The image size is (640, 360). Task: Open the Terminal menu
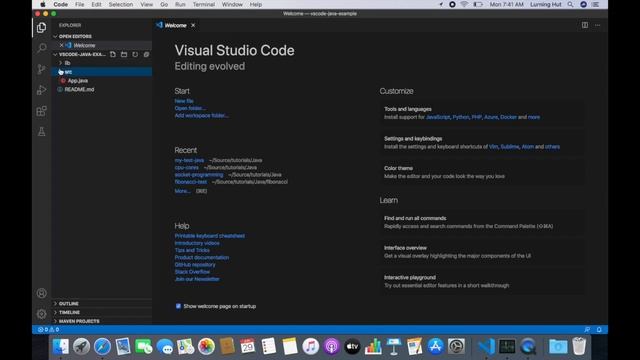point(204,4)
